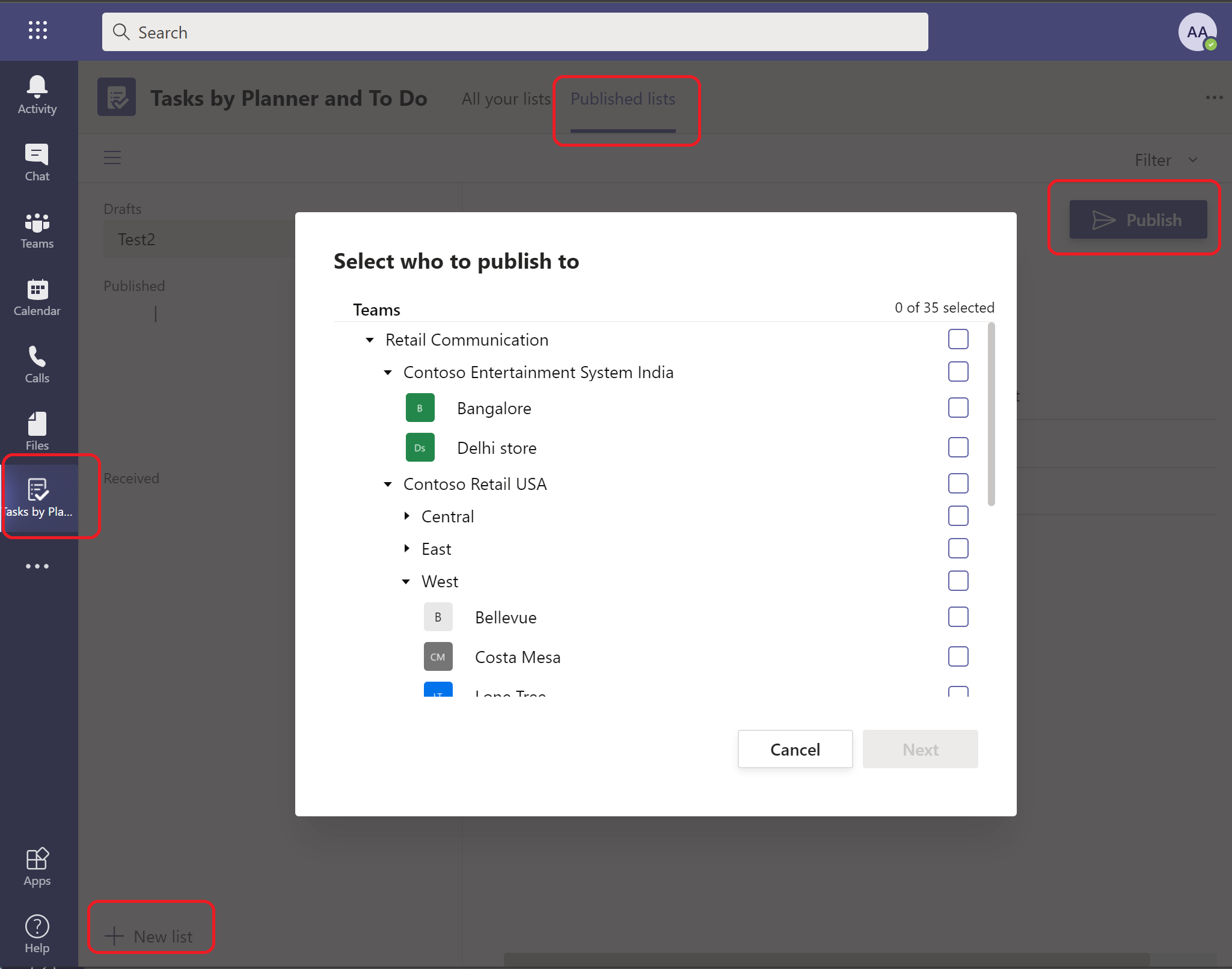The height and width of the screenshot is (969, 1232).
Task: Click Cancel button in publish dialog
Action: pyautogui.click(x=795, y=748)
